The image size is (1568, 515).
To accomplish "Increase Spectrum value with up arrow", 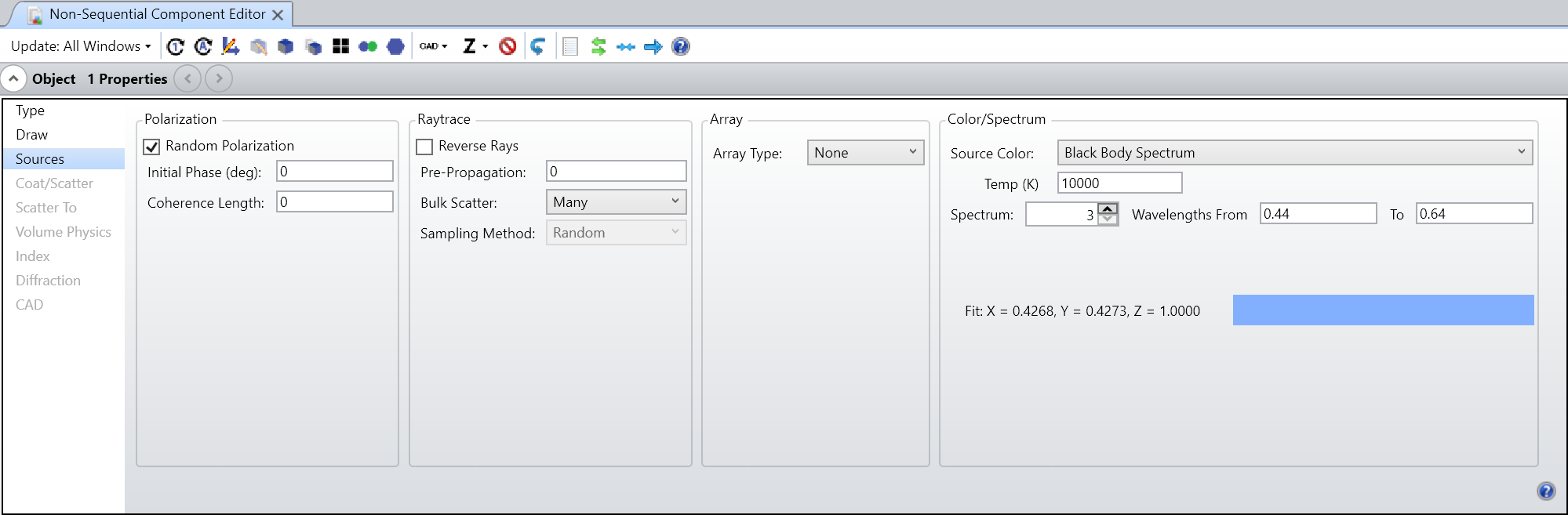I will point(1108,209).
